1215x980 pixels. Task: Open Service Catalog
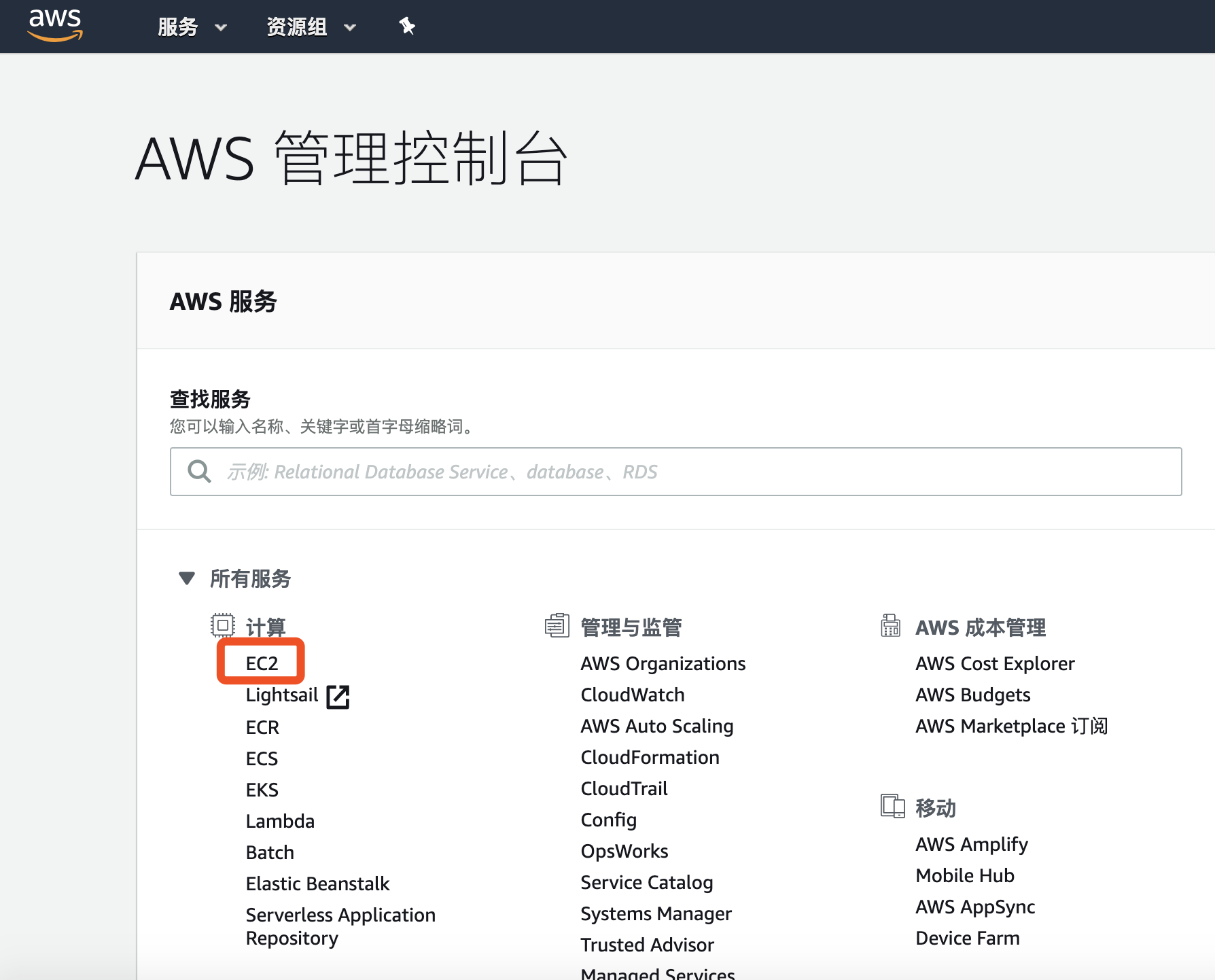click(647, 882)
